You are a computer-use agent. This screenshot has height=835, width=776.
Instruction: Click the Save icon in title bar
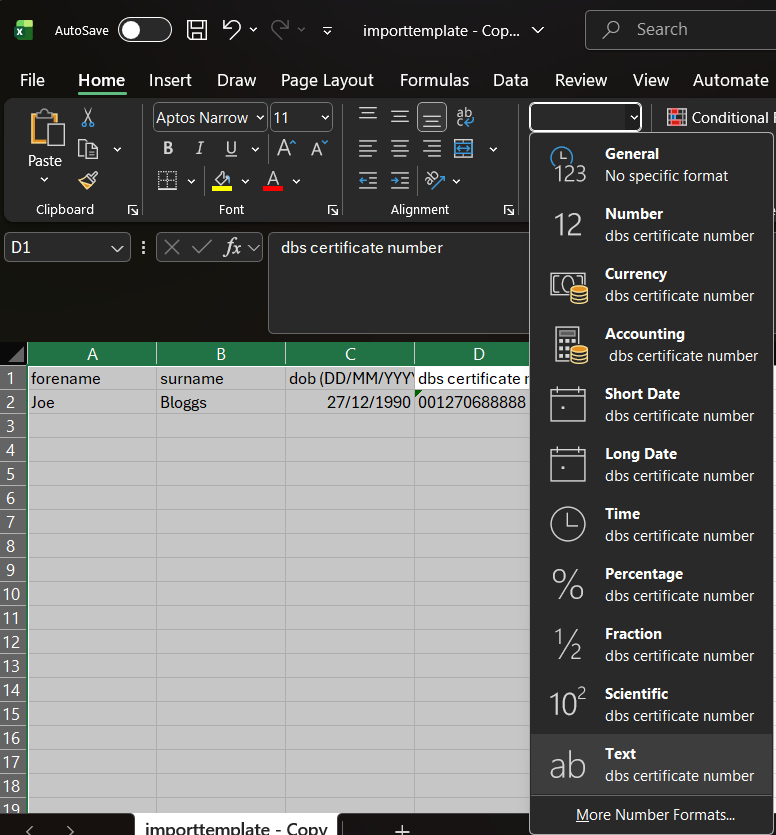[197, 30]
